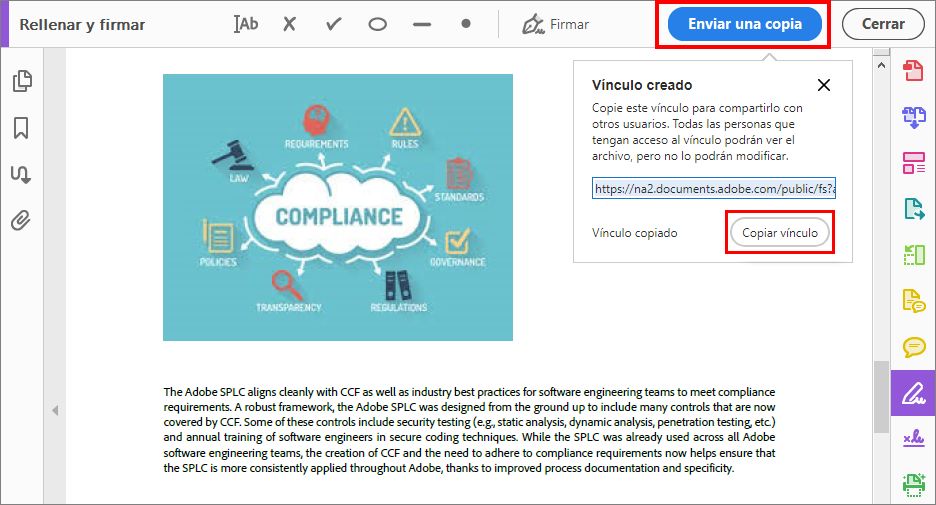Screen dimensions: 936x505
Task: Open the Create PDF tool
Action: pos(913,70)
